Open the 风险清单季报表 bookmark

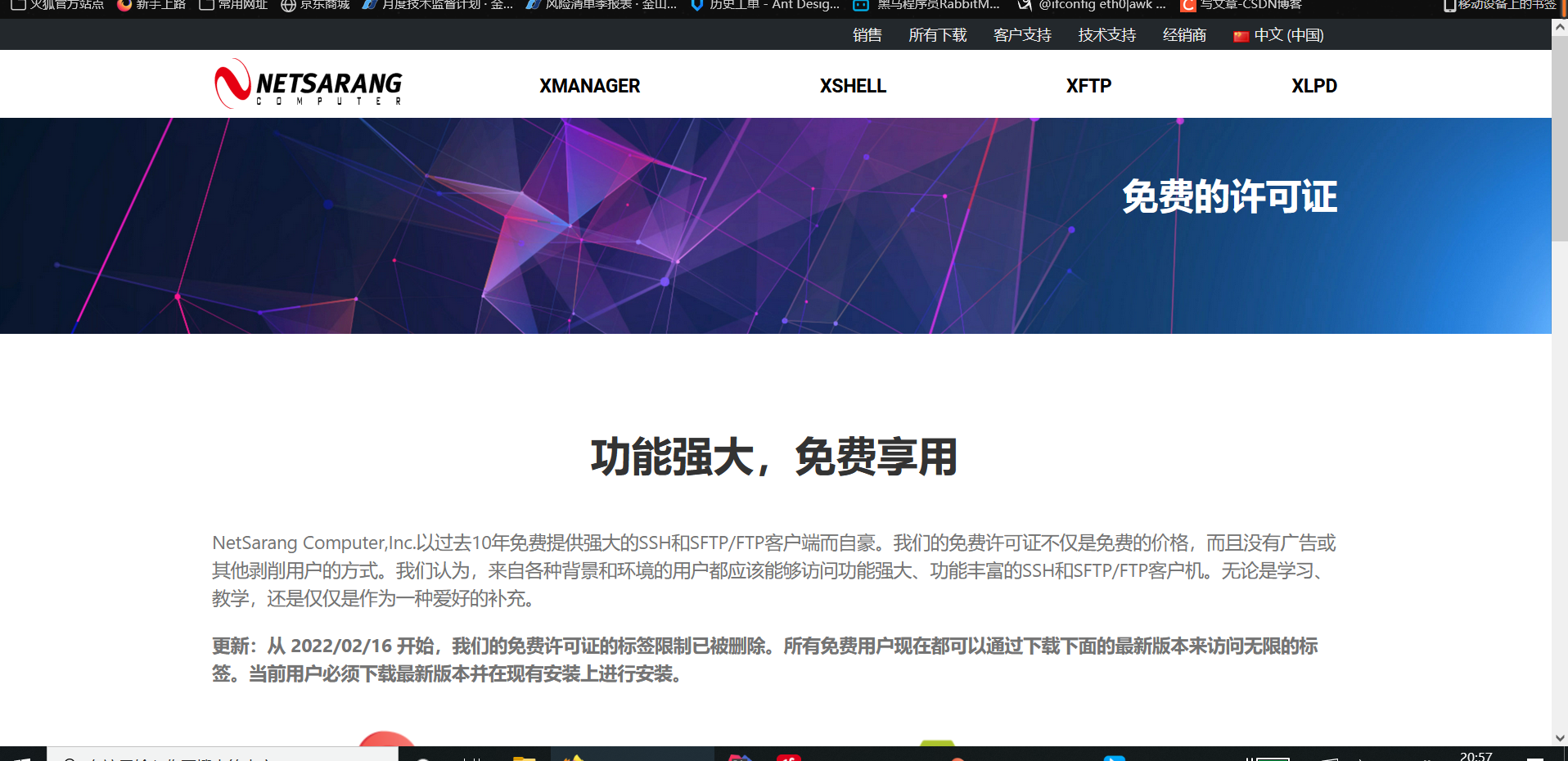[602, 5]
